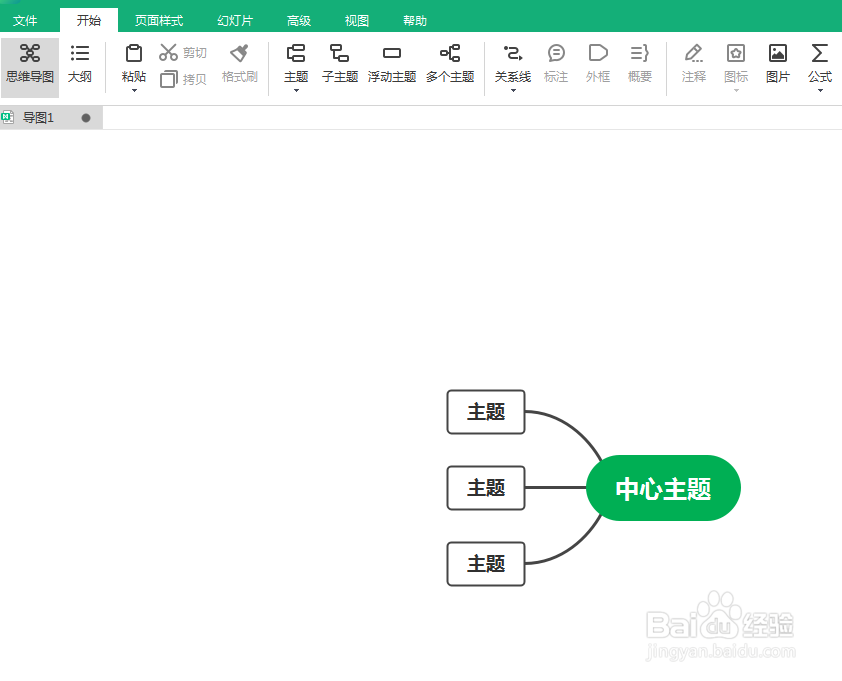Open the 高级 tab
842x681 pixels.
(299, 20)
